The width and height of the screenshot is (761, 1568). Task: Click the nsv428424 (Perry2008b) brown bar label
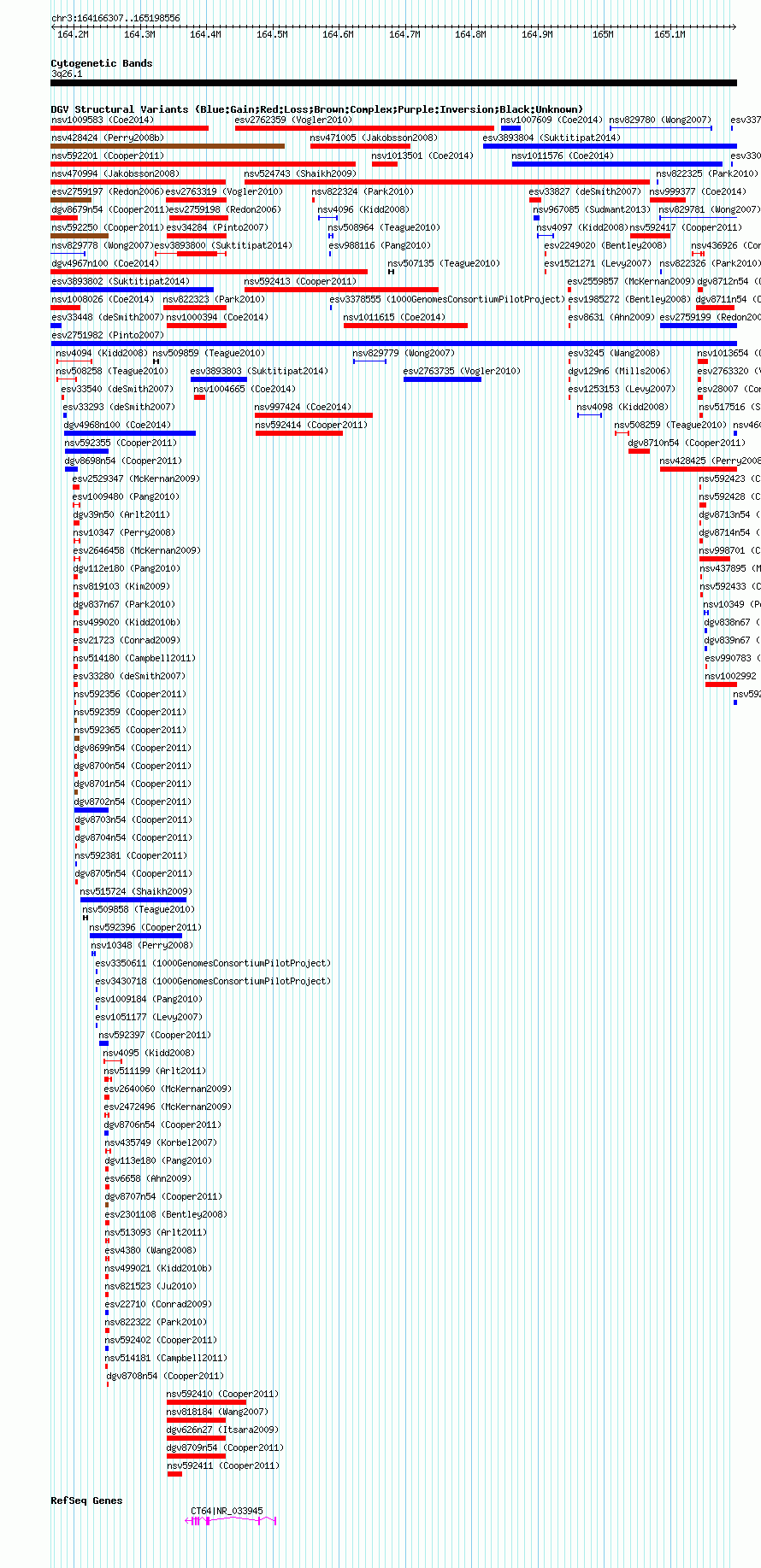point(108,138)
